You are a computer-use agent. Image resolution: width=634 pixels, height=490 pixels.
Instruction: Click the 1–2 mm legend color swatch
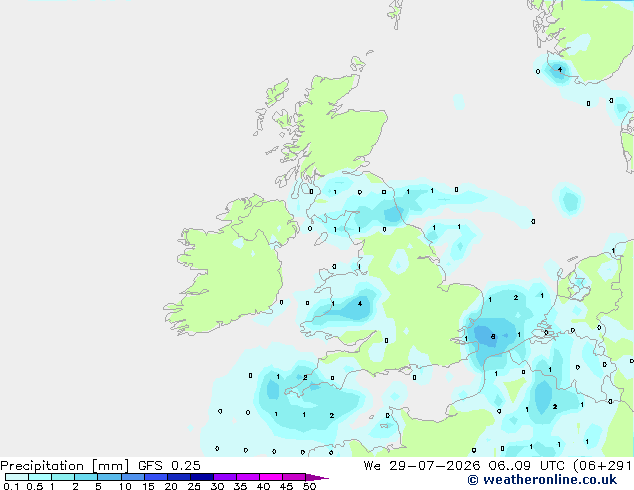(63, 477)
